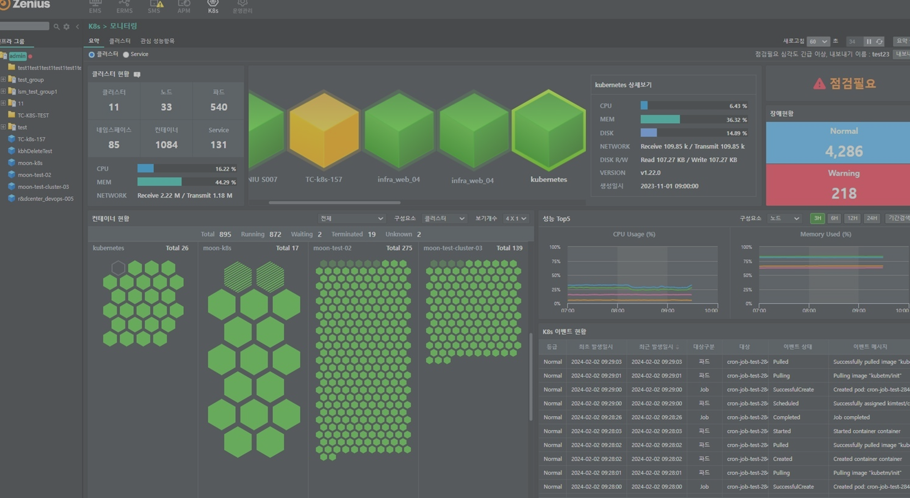Viewport: 910px width, 498px height.
Task: Select the highlighted kubernetes cluster cube
Action: 548,131
